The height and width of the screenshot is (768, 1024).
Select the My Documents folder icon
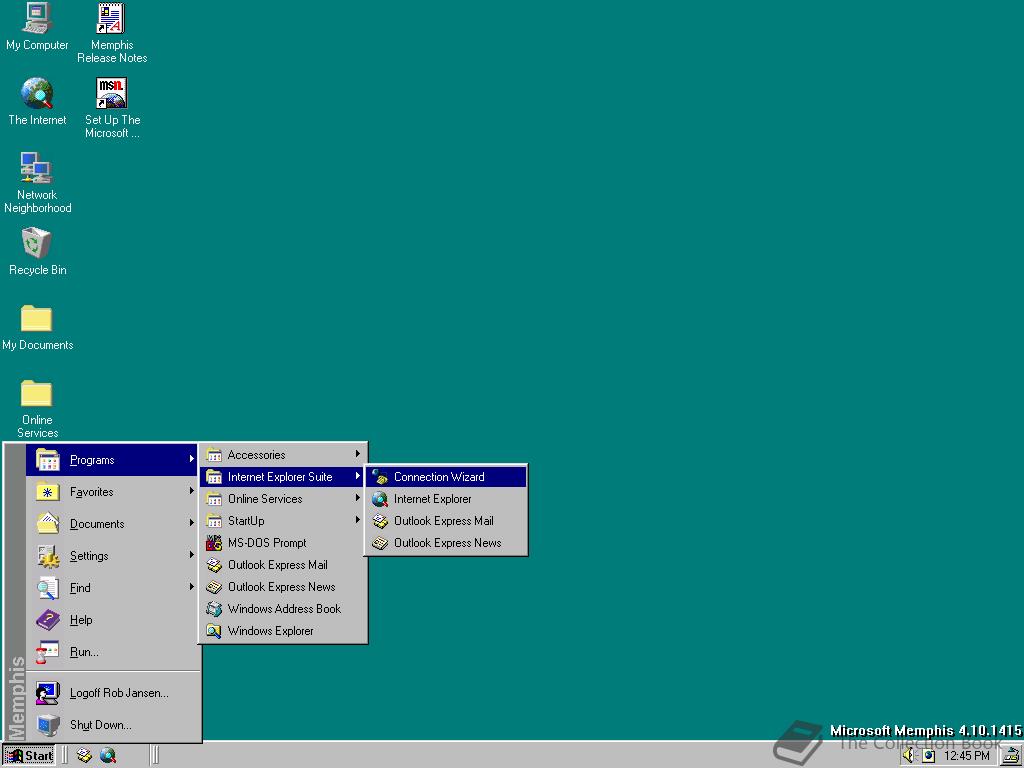(x=37, y=327)
